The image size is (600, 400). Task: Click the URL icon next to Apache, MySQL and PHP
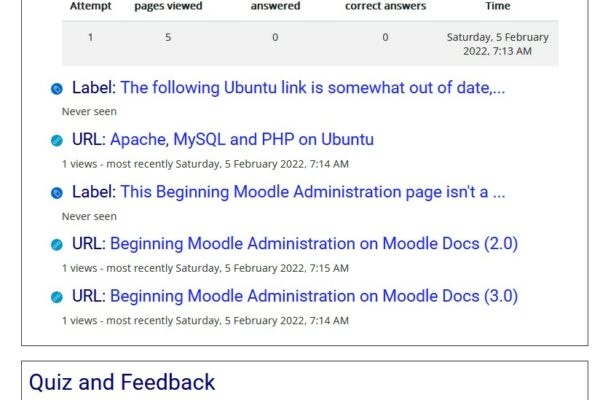click(x=57, y=140)
